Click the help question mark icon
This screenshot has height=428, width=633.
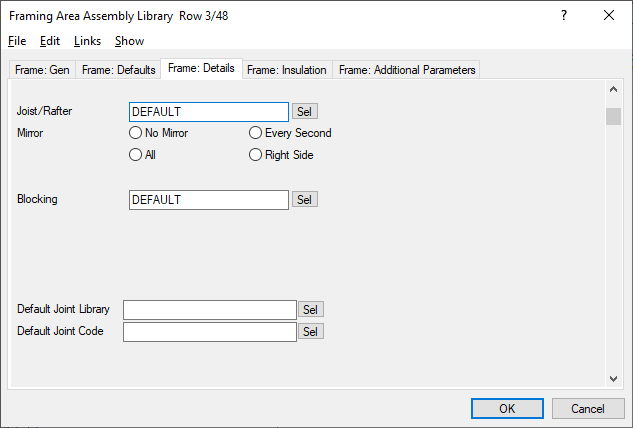[564, 16]
